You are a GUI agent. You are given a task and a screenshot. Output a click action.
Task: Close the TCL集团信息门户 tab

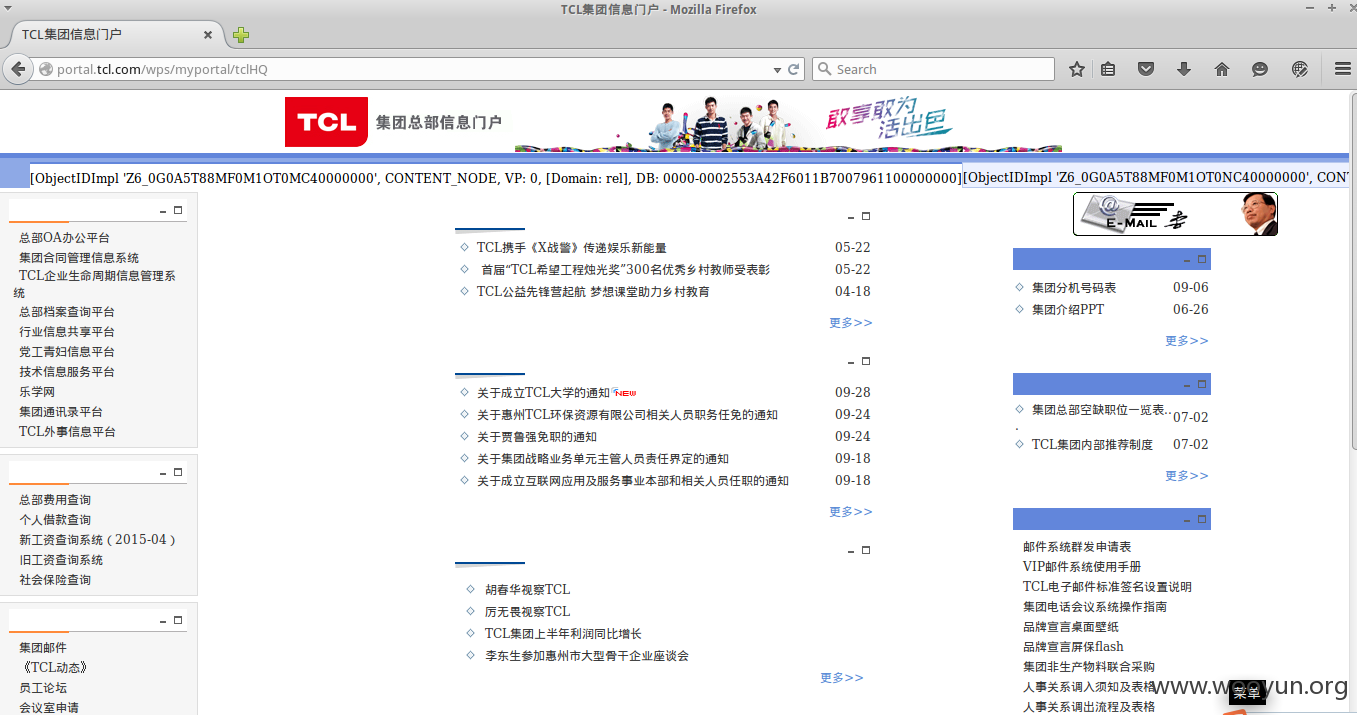click(208, 34)
